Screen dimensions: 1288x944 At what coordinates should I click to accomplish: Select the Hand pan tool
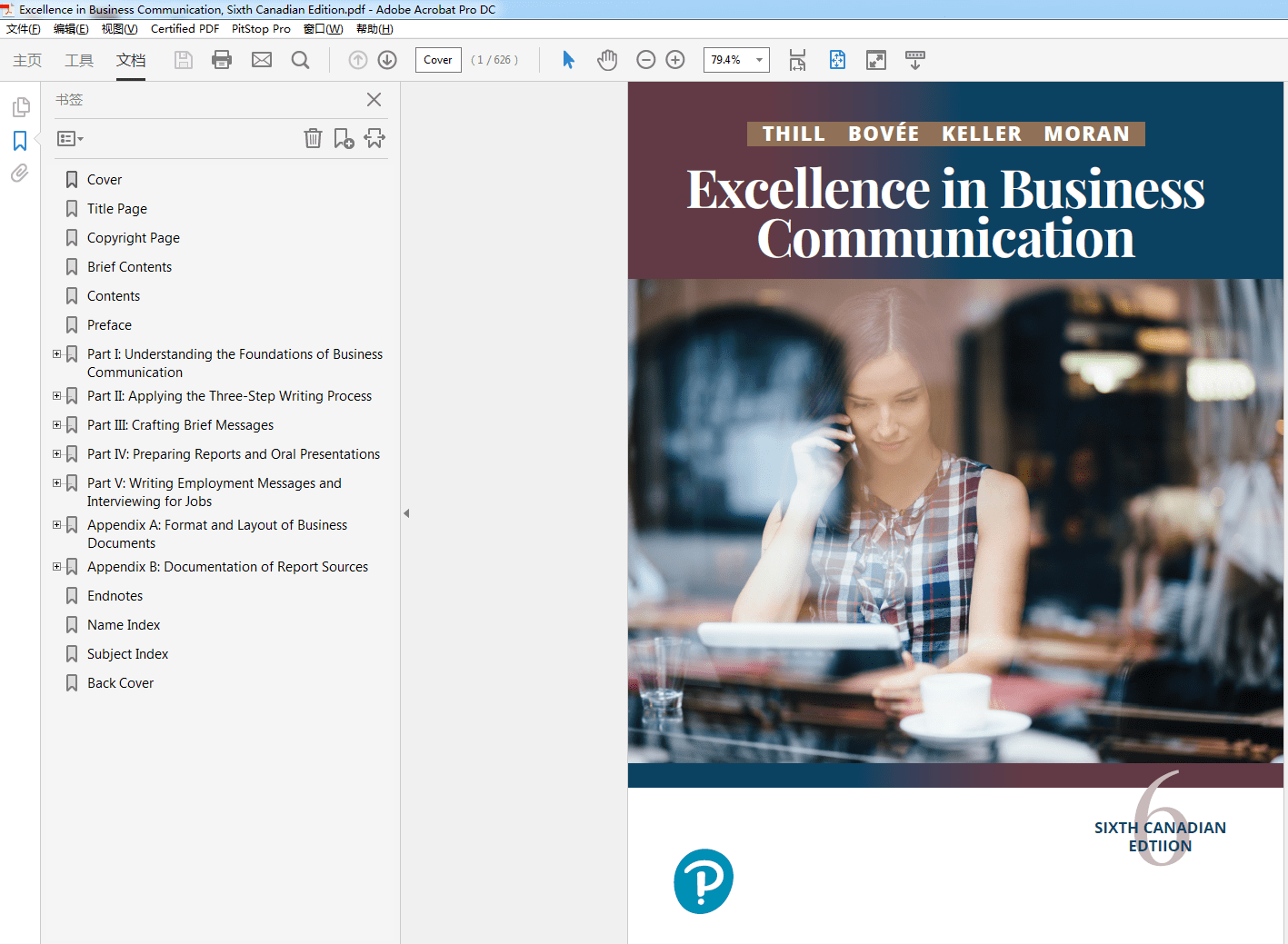click(x=607, y=60)
